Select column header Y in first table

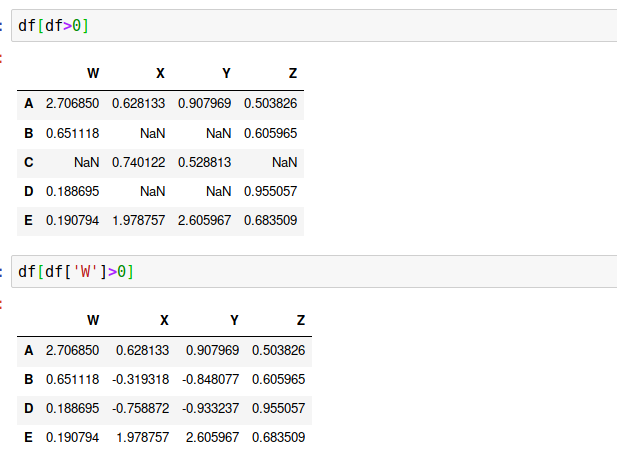(x=226, y=74)
